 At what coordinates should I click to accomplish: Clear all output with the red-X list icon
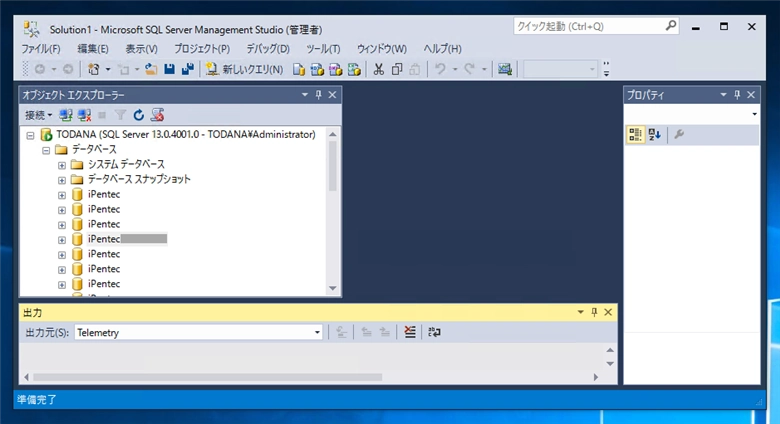pyautogui.click(x=410, y=332)
